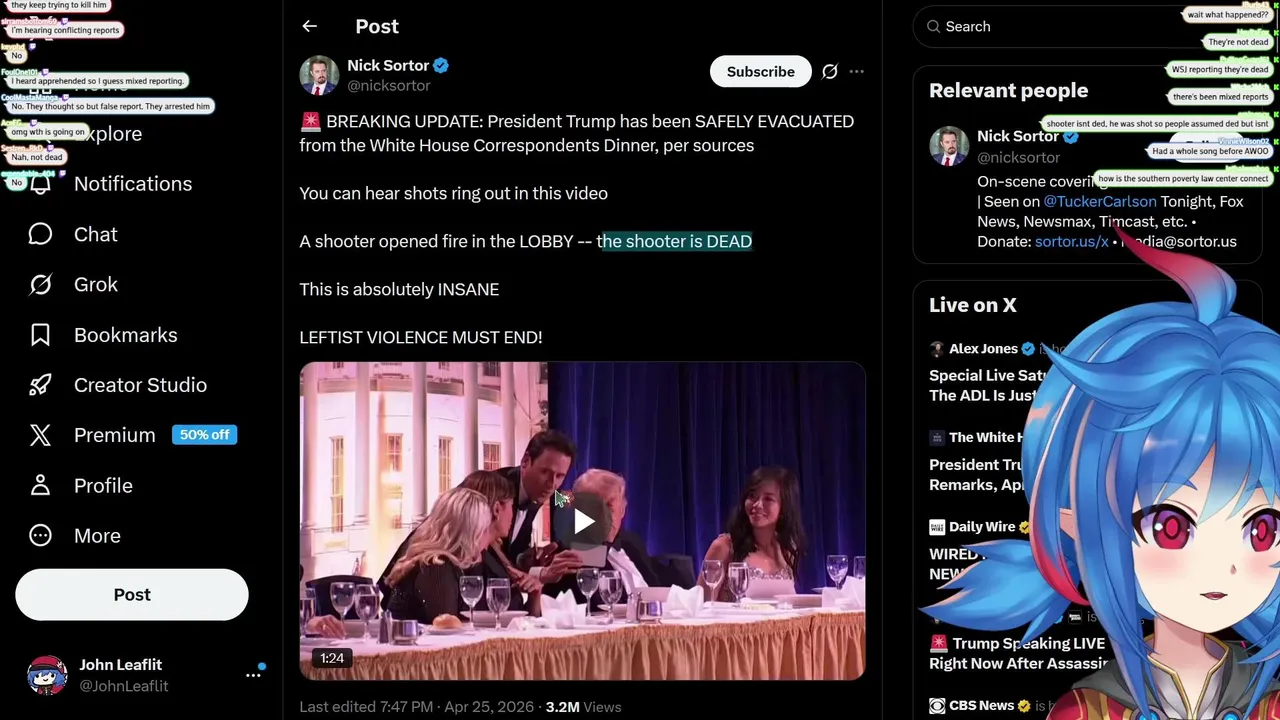Screen dimensions: 1280x720
Task: Open the sortor.us/x donate link
Action: click(x=1071, y=241)
